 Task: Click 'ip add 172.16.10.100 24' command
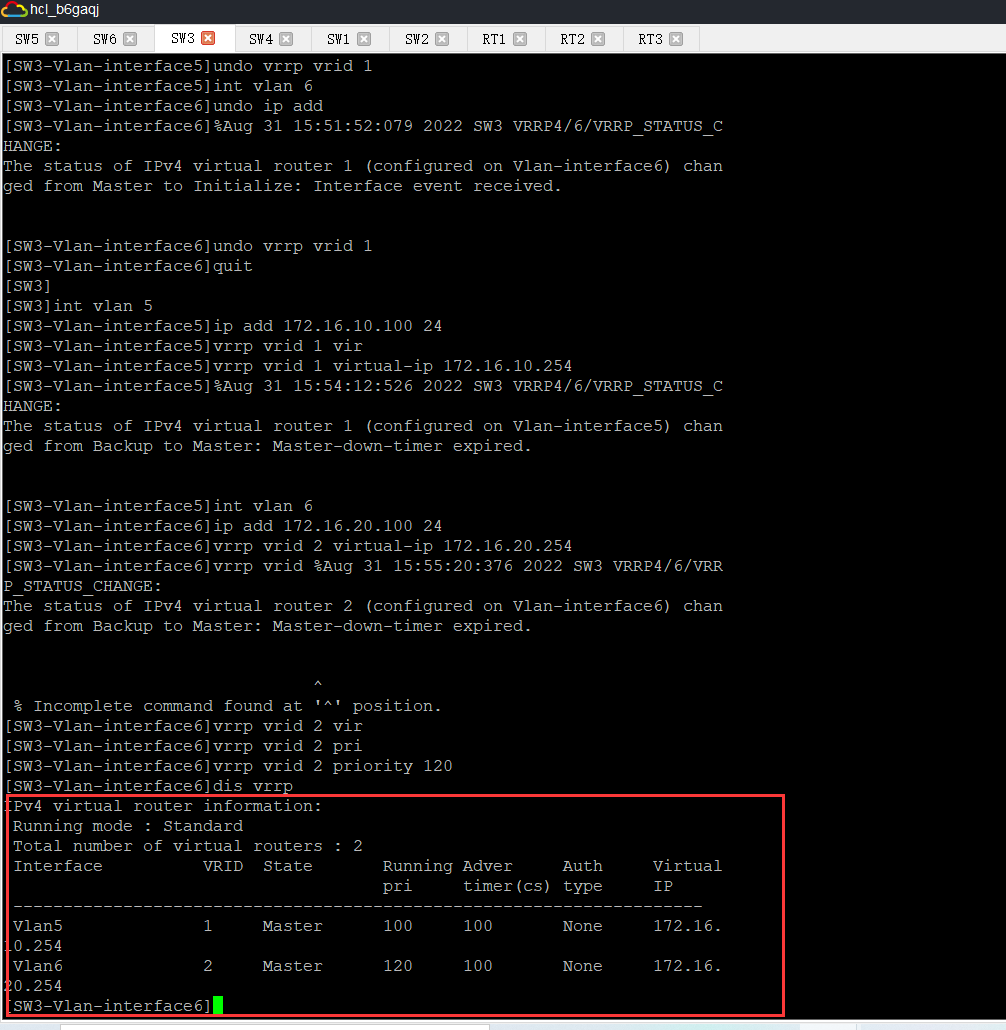pyautogui.click(x=223, y=326)
